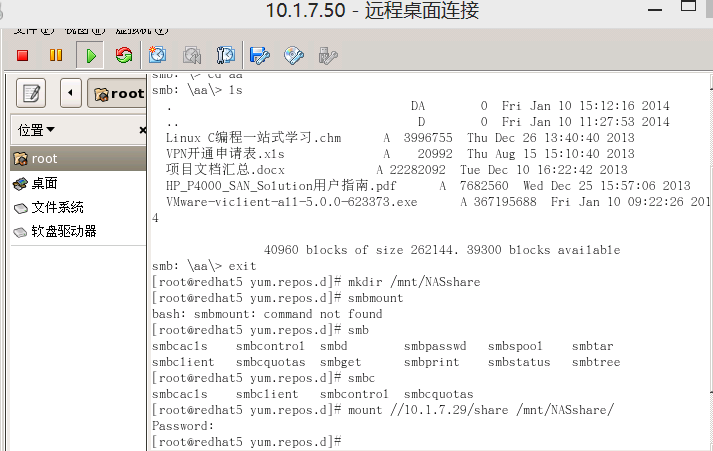Click 'VMware-viclient-all-5.0.0-623373.exe' text
713x451 pixels.
coord(291,201)
